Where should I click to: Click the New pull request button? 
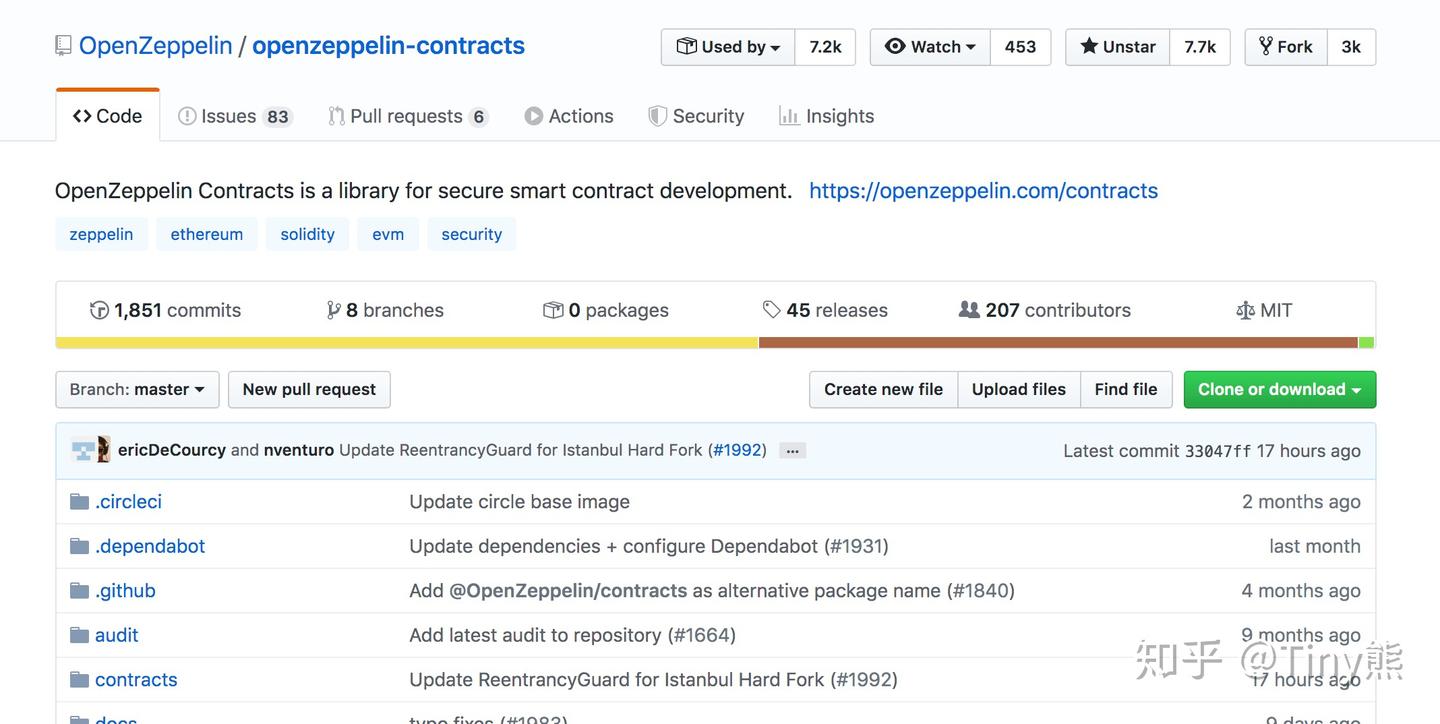tap(309, 390)
